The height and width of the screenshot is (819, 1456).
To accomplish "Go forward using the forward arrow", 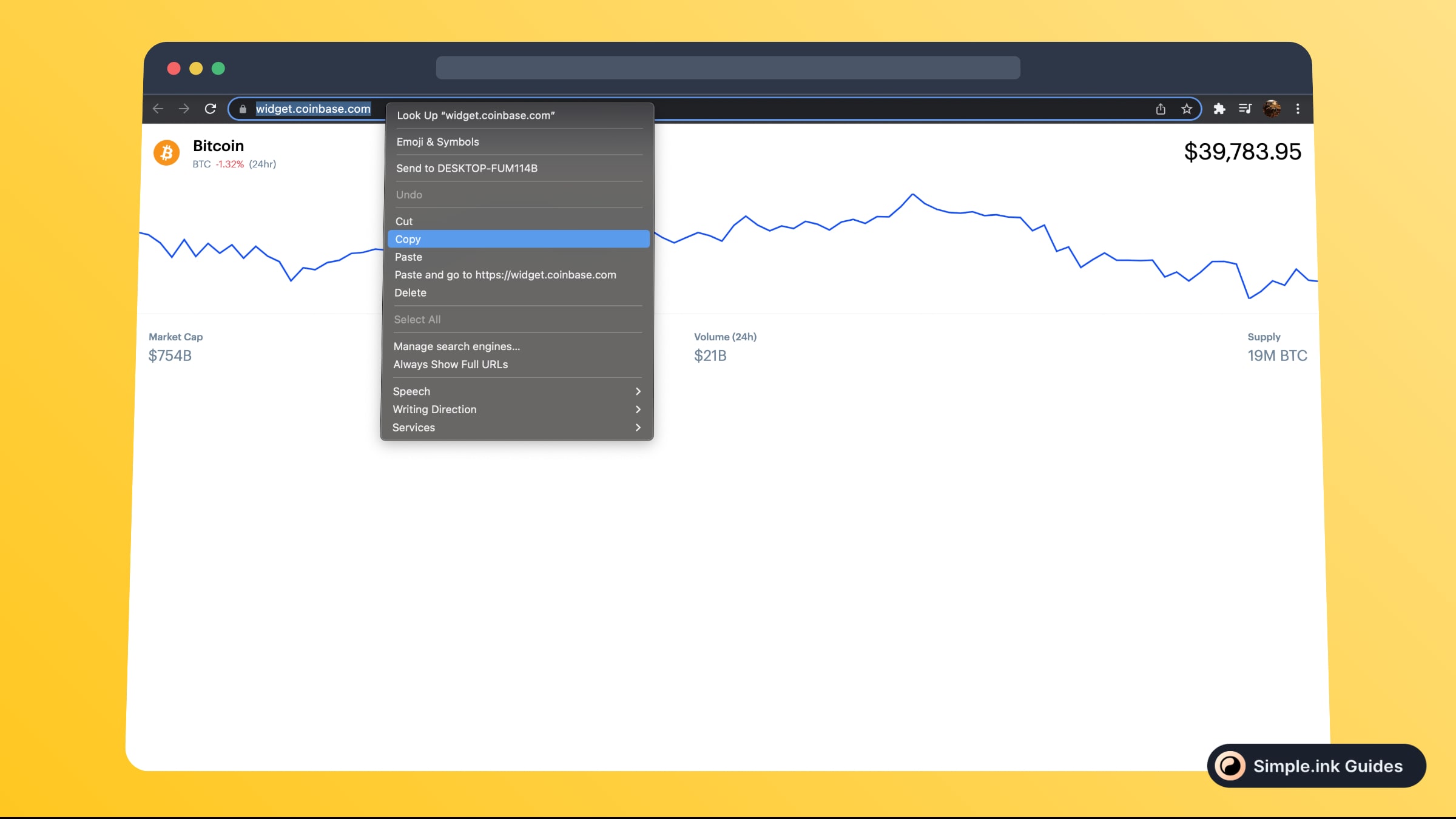I will click(184, 109).
